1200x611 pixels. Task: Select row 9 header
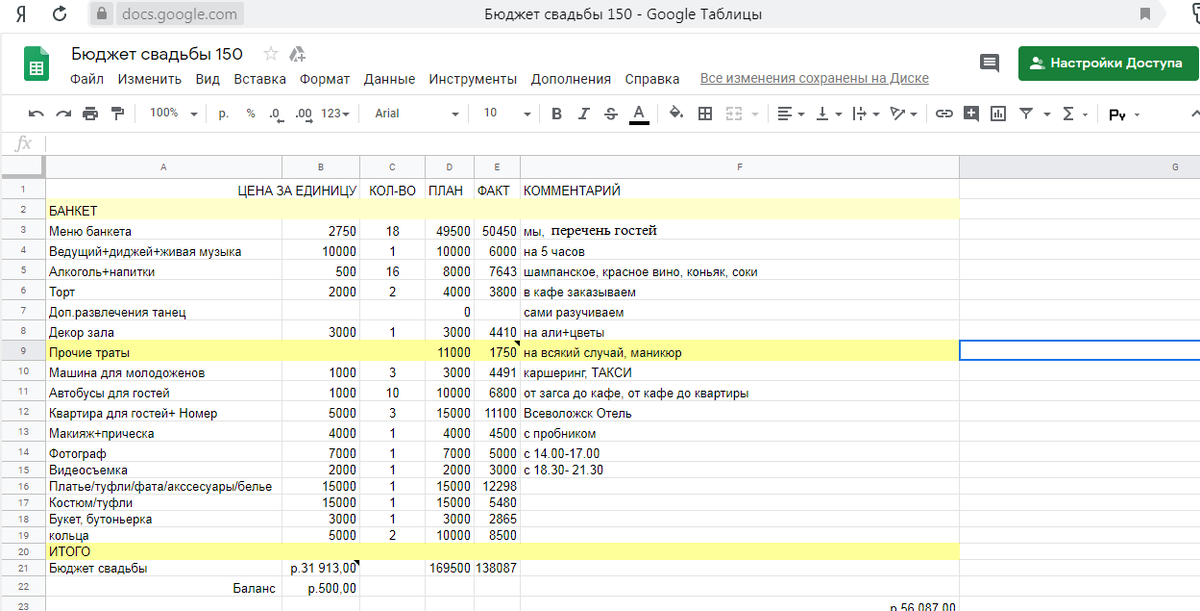click(x=22, y=352)
